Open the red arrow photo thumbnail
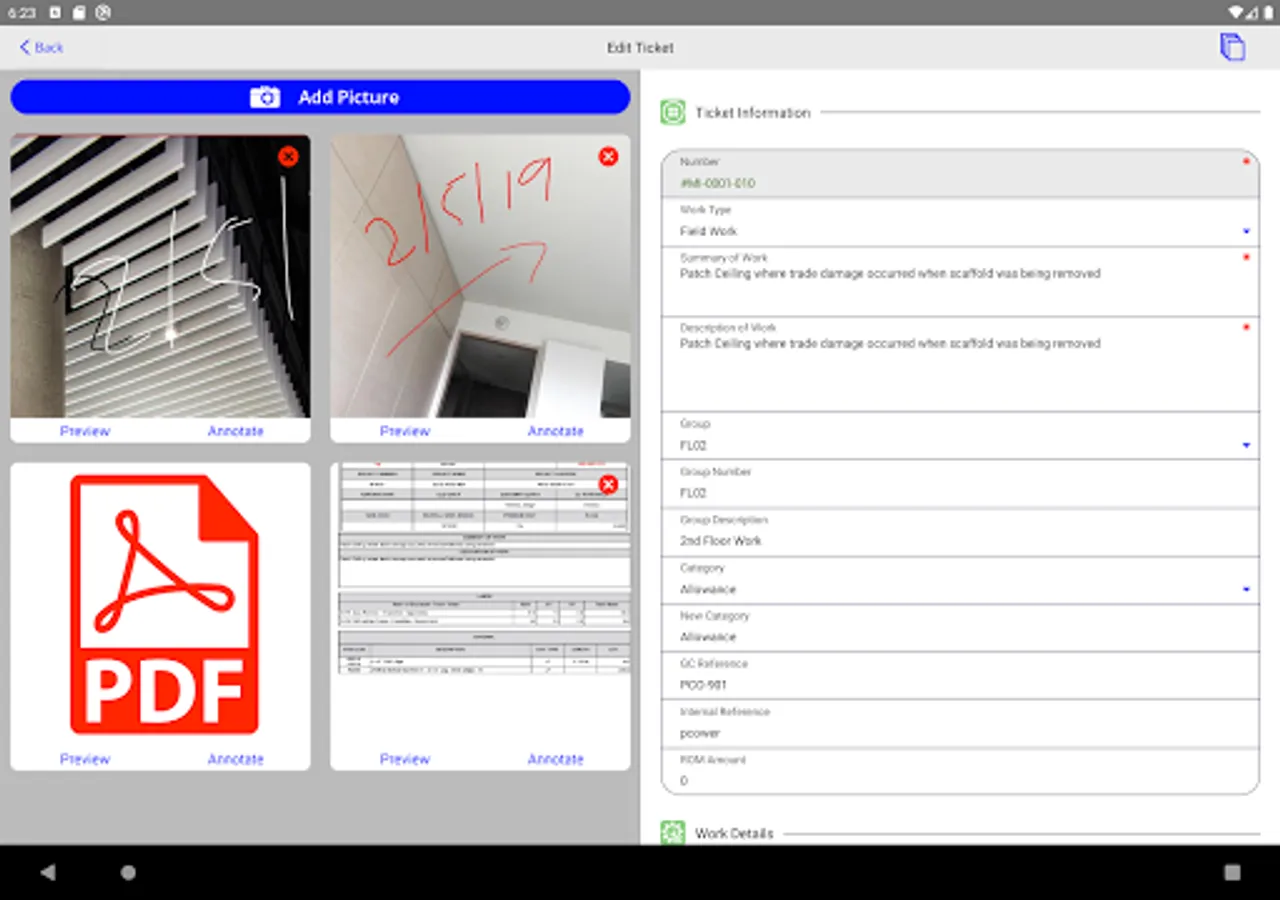 [x=480, y=277]
